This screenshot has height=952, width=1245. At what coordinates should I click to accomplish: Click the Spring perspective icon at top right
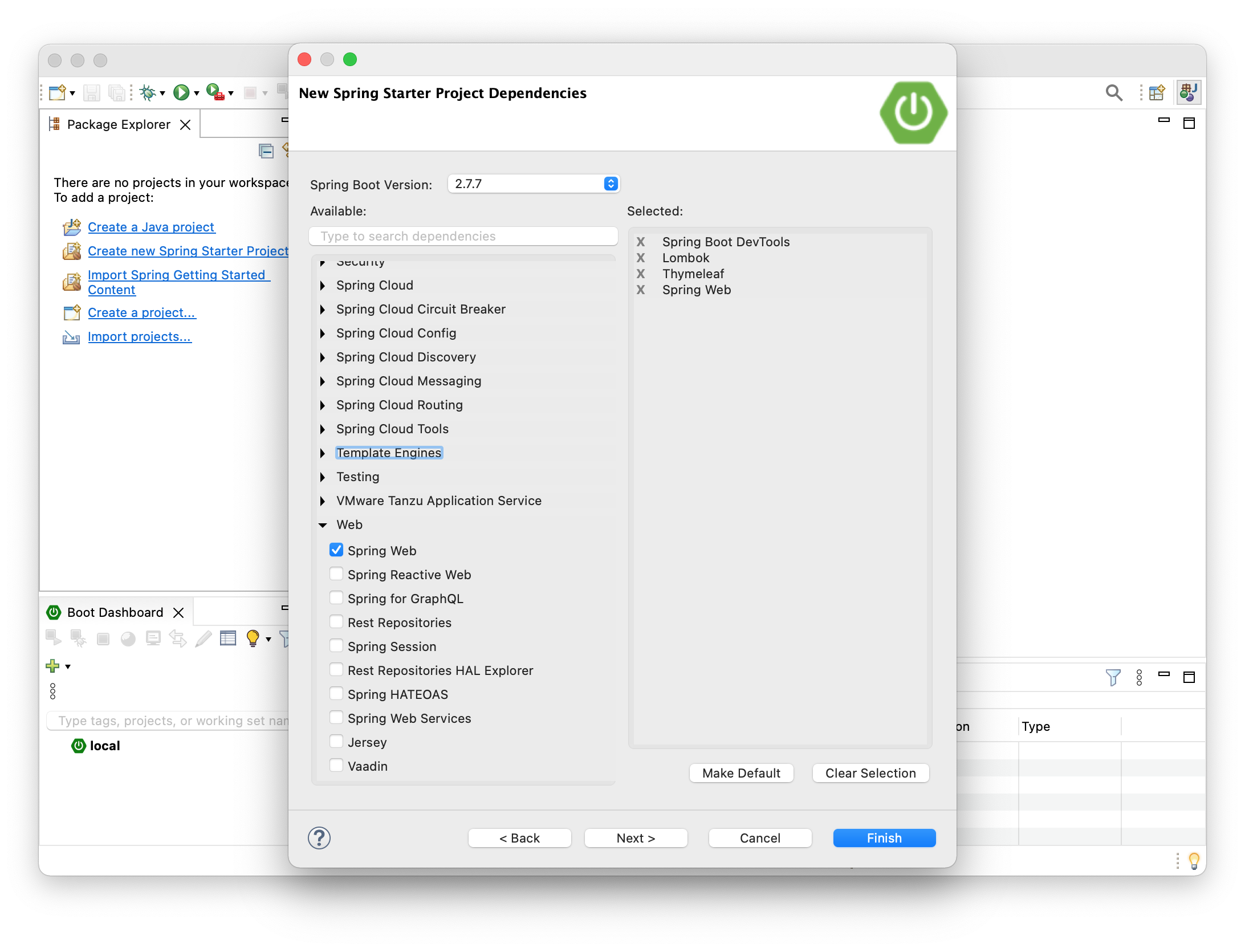1189,92
